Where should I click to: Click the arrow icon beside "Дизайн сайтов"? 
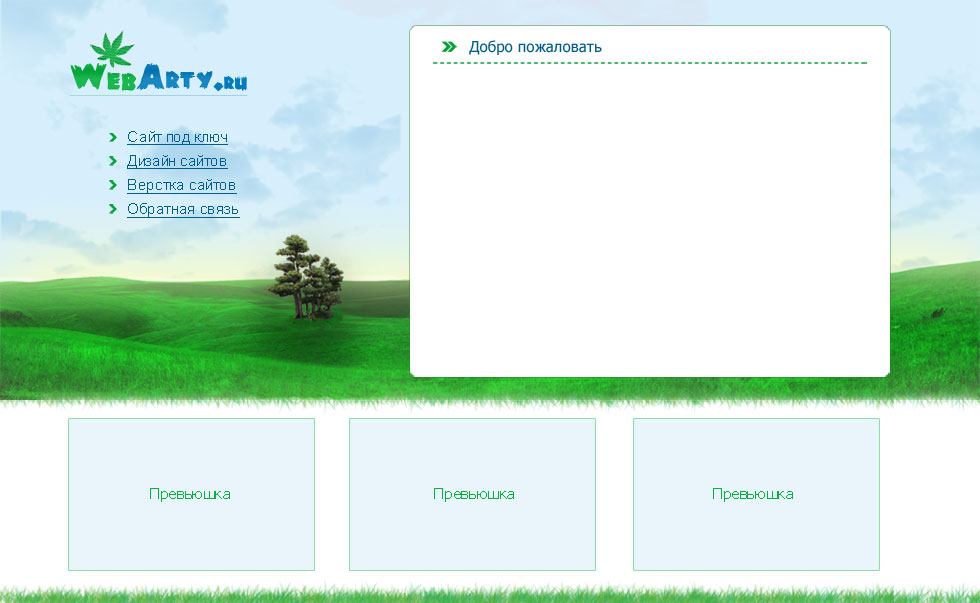point(115,161)
